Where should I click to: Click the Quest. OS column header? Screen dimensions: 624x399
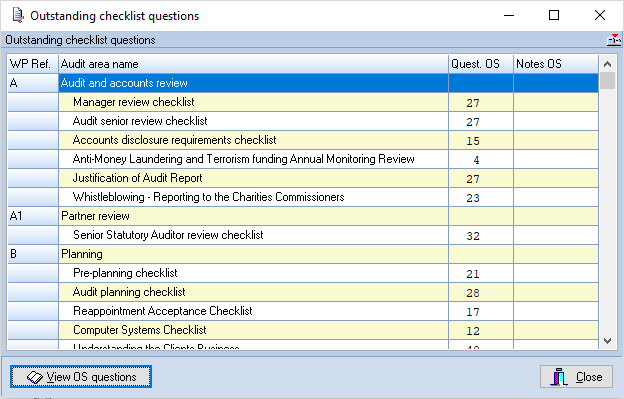coord(481,64)
